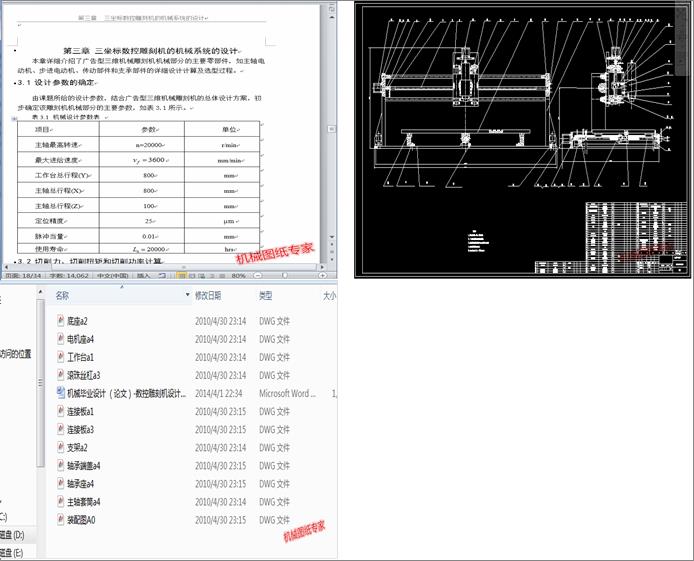
Task: Sort files by 大小 column header
Action: 329,296
